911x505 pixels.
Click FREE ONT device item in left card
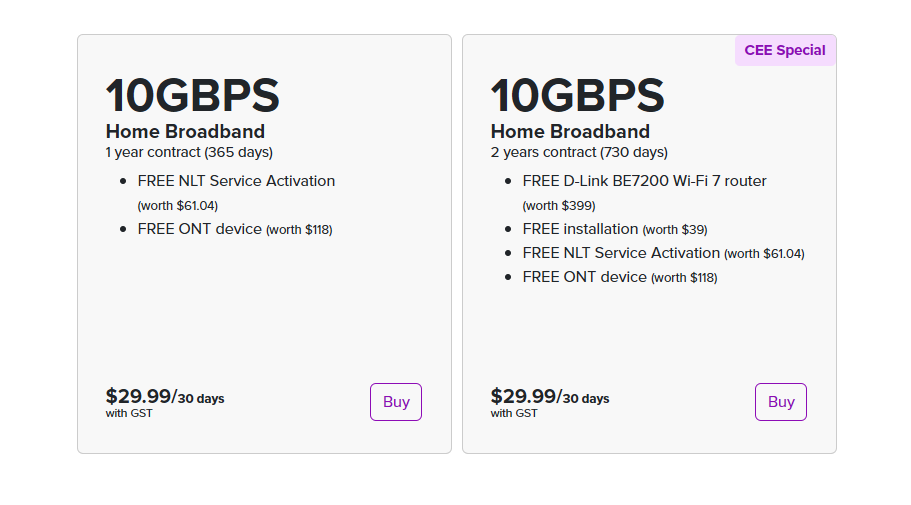click(235, 230)
